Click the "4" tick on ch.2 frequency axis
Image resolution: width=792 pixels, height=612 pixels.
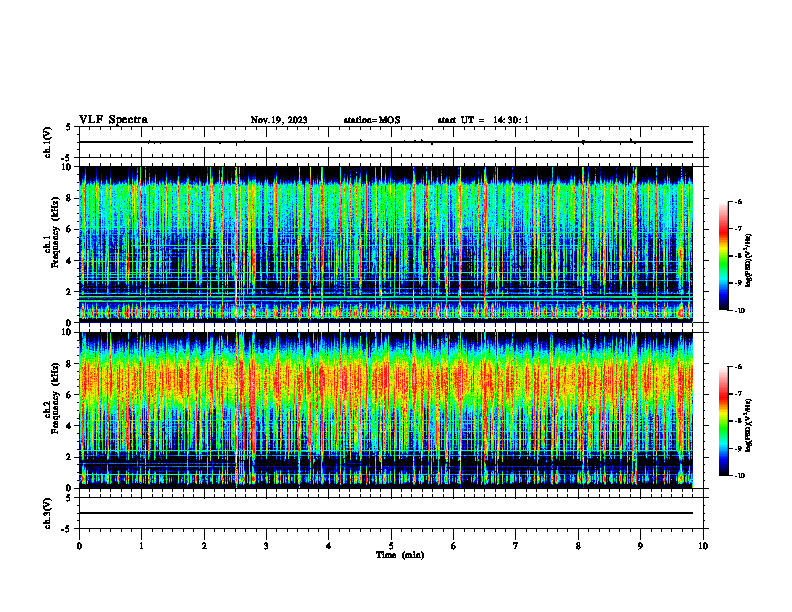tap(70, 426)
